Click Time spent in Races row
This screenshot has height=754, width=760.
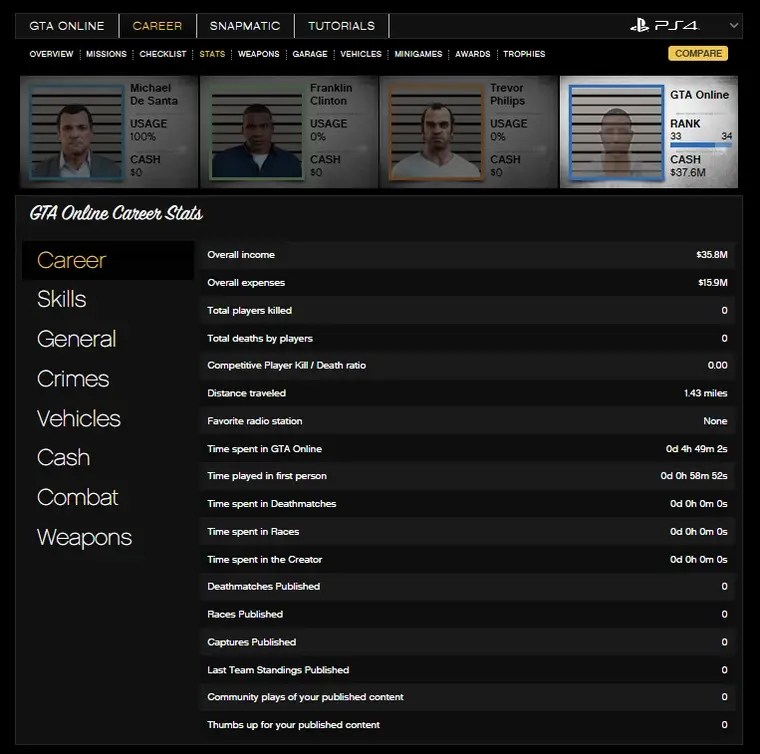467,532
